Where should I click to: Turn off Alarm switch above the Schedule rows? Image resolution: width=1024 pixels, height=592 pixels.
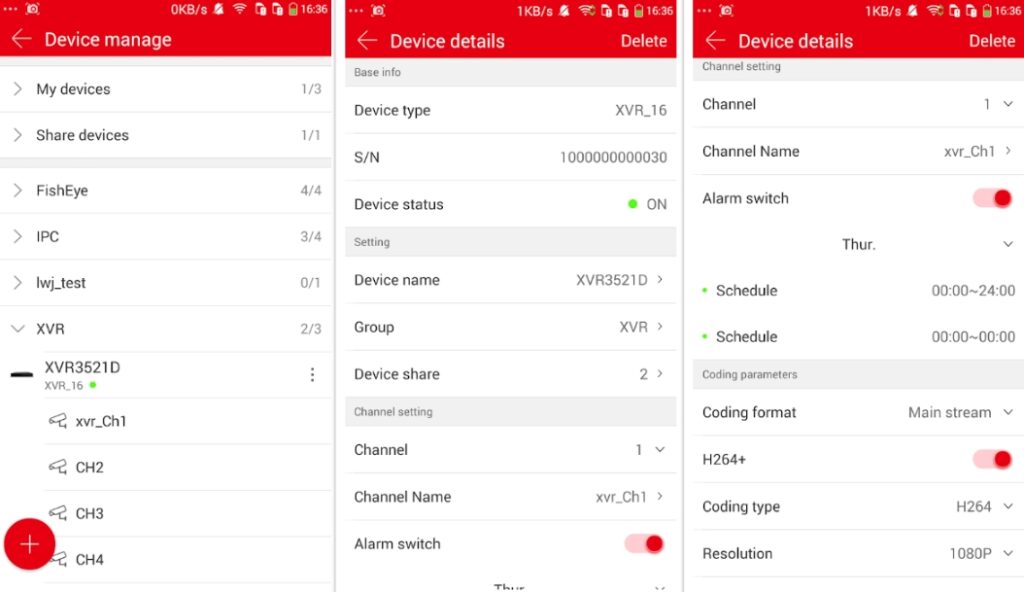tap(992, 198)
